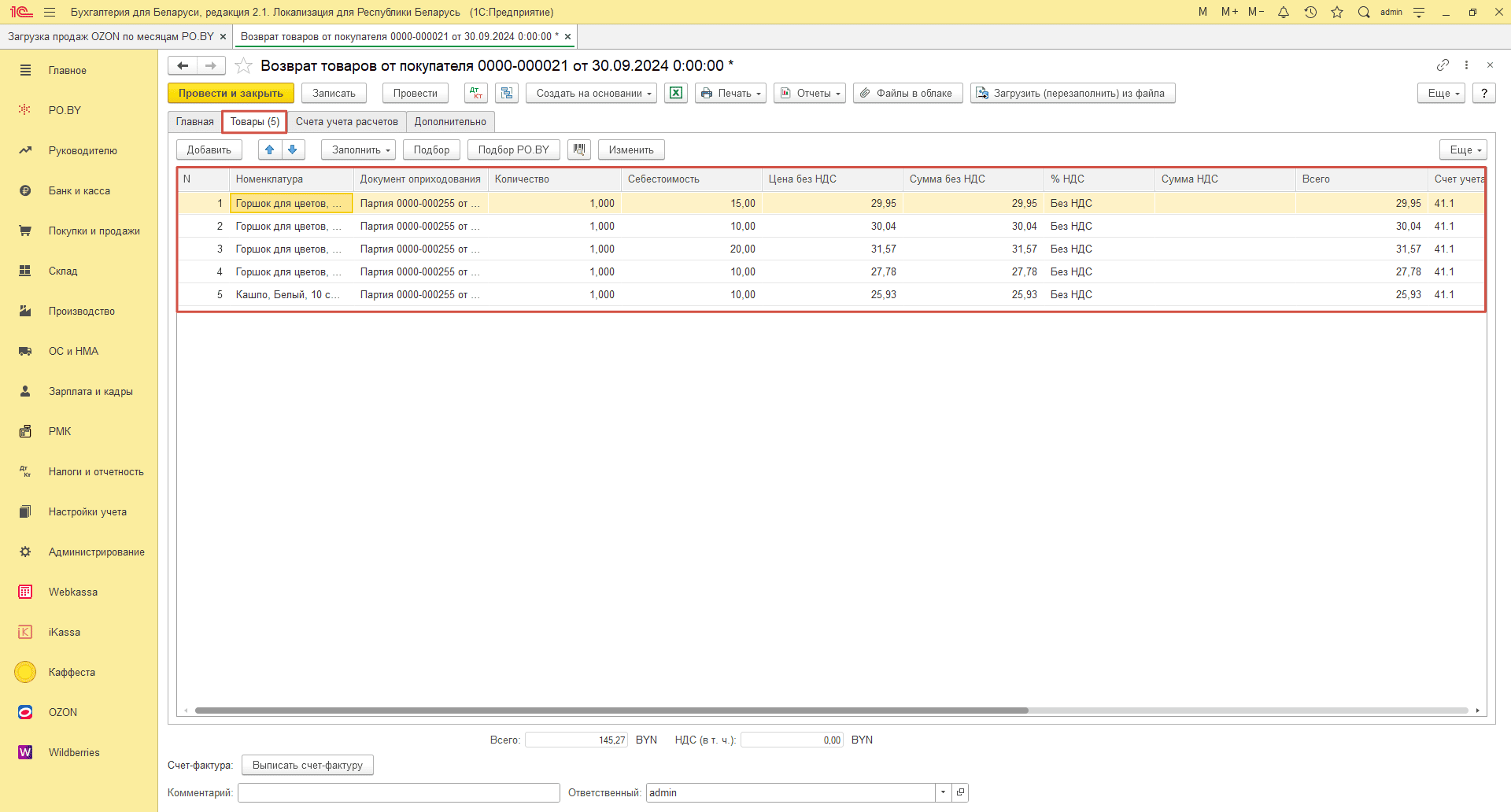1511x812 pixels.
Task: Move row down blue arrow
Action: pos(293,149)
